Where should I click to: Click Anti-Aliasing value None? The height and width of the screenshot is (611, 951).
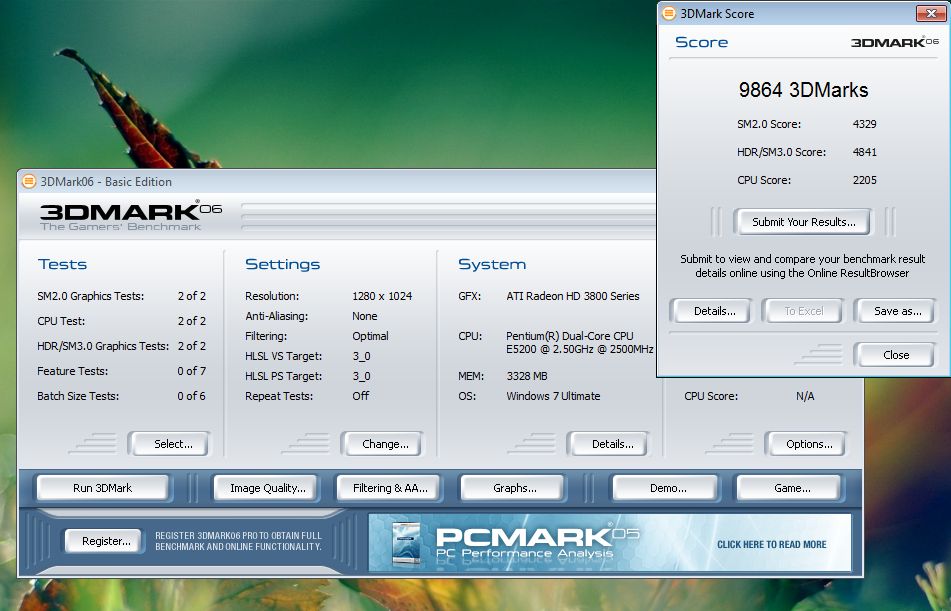coord(365,316)
